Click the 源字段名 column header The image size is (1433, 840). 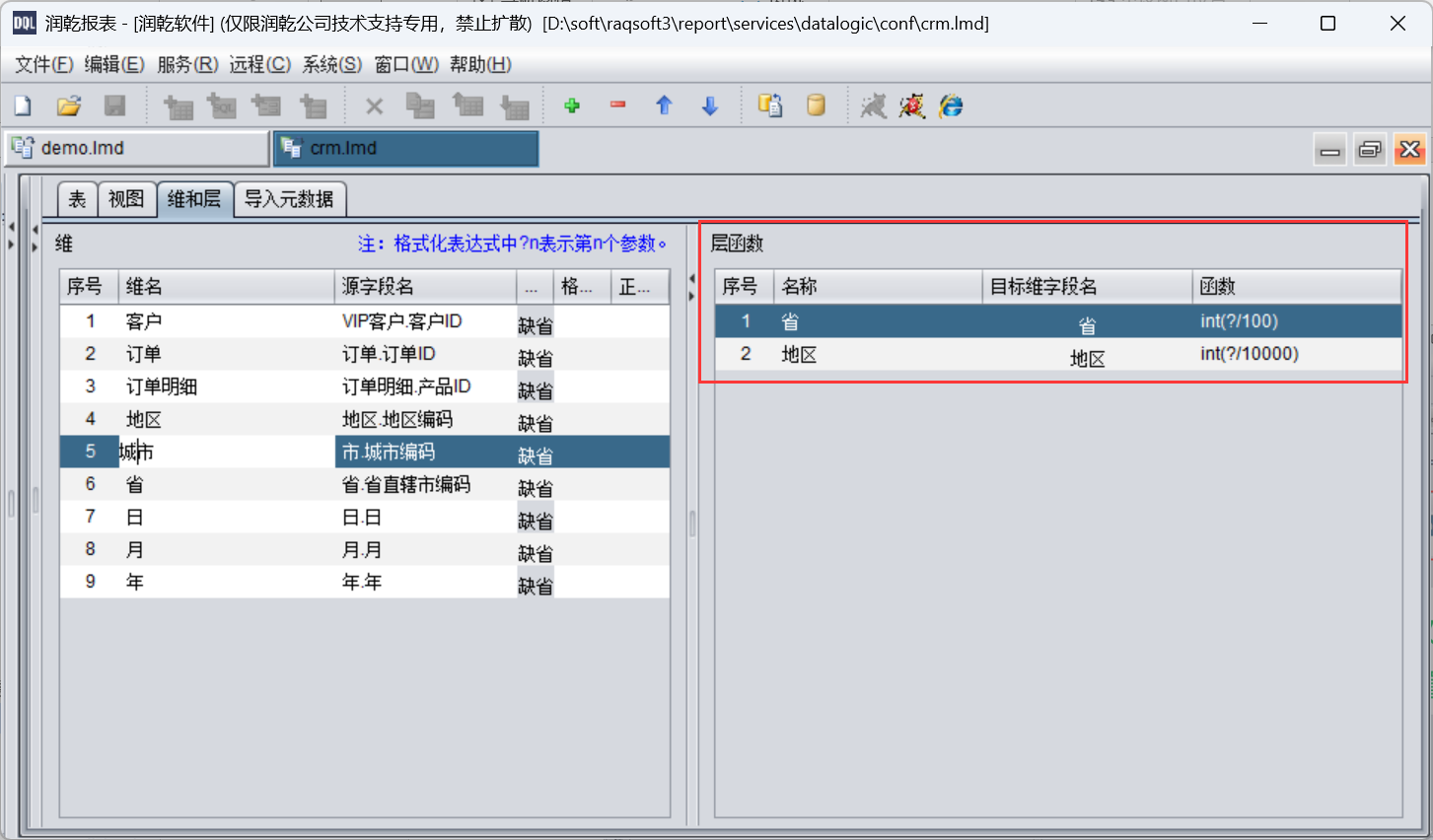[x=424, y=287]
